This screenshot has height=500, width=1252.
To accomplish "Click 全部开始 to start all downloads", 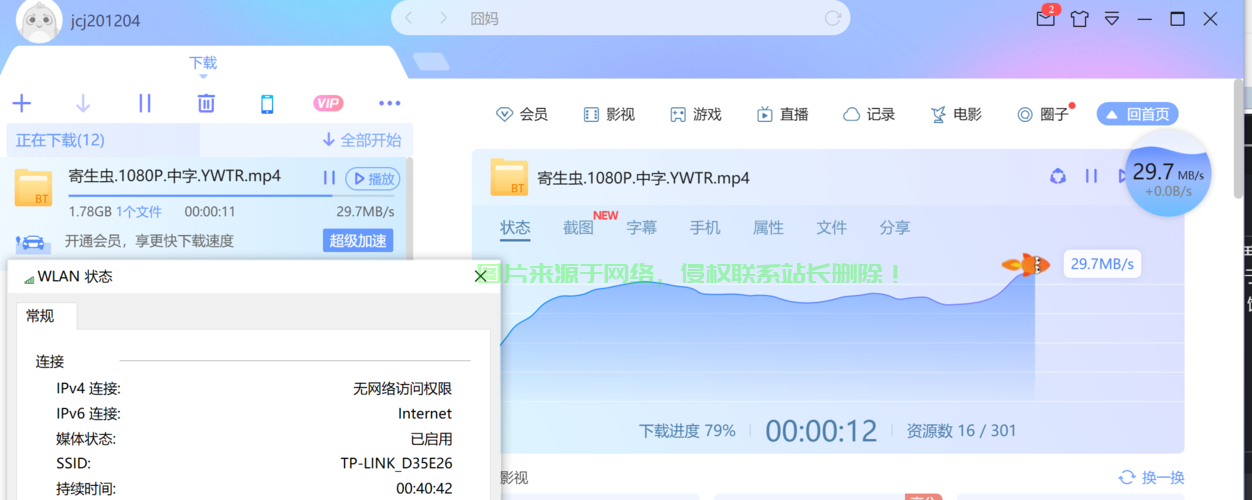I will coord(362,140).
